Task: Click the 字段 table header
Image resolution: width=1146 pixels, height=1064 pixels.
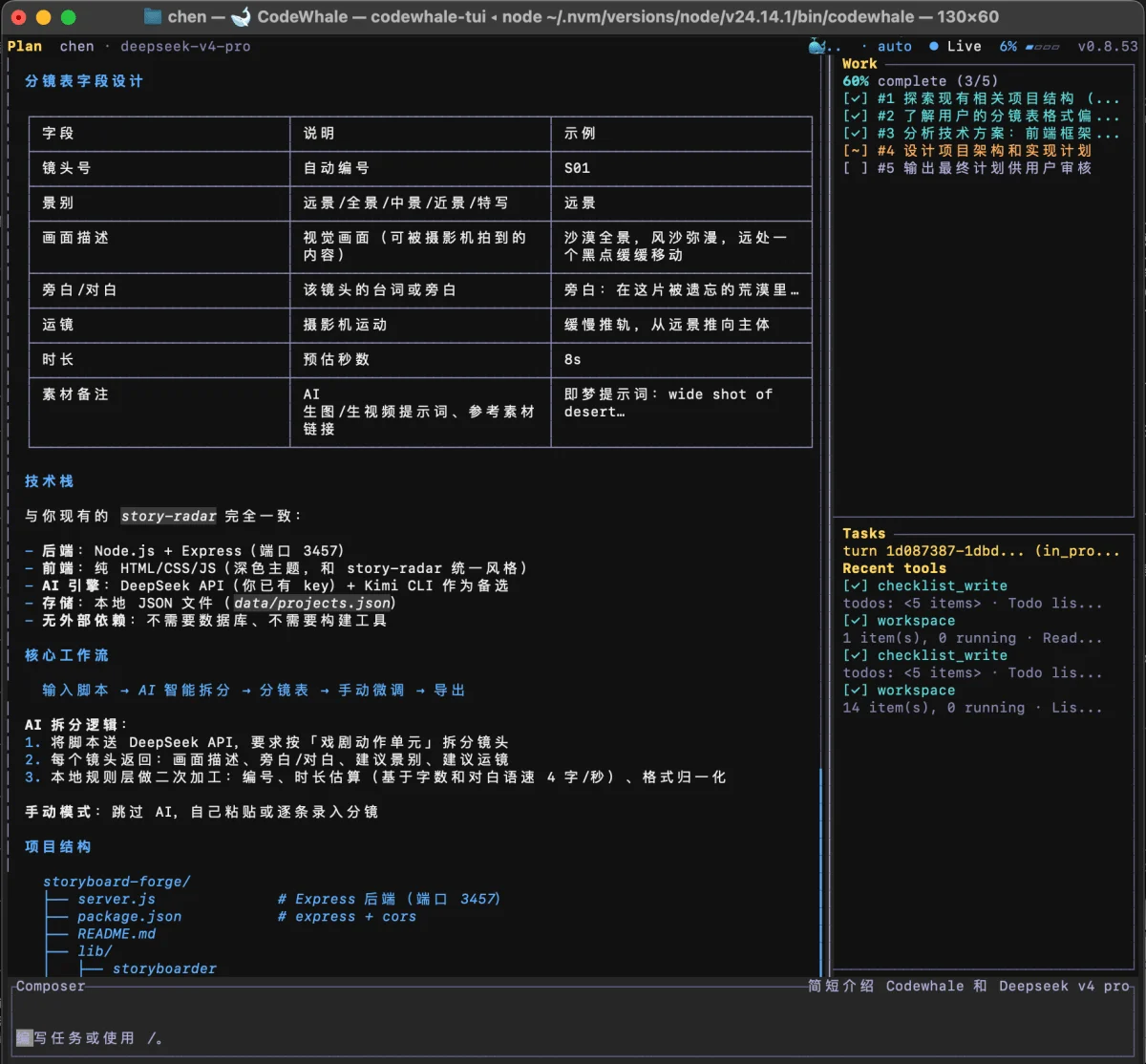Action: click(58, 133)
